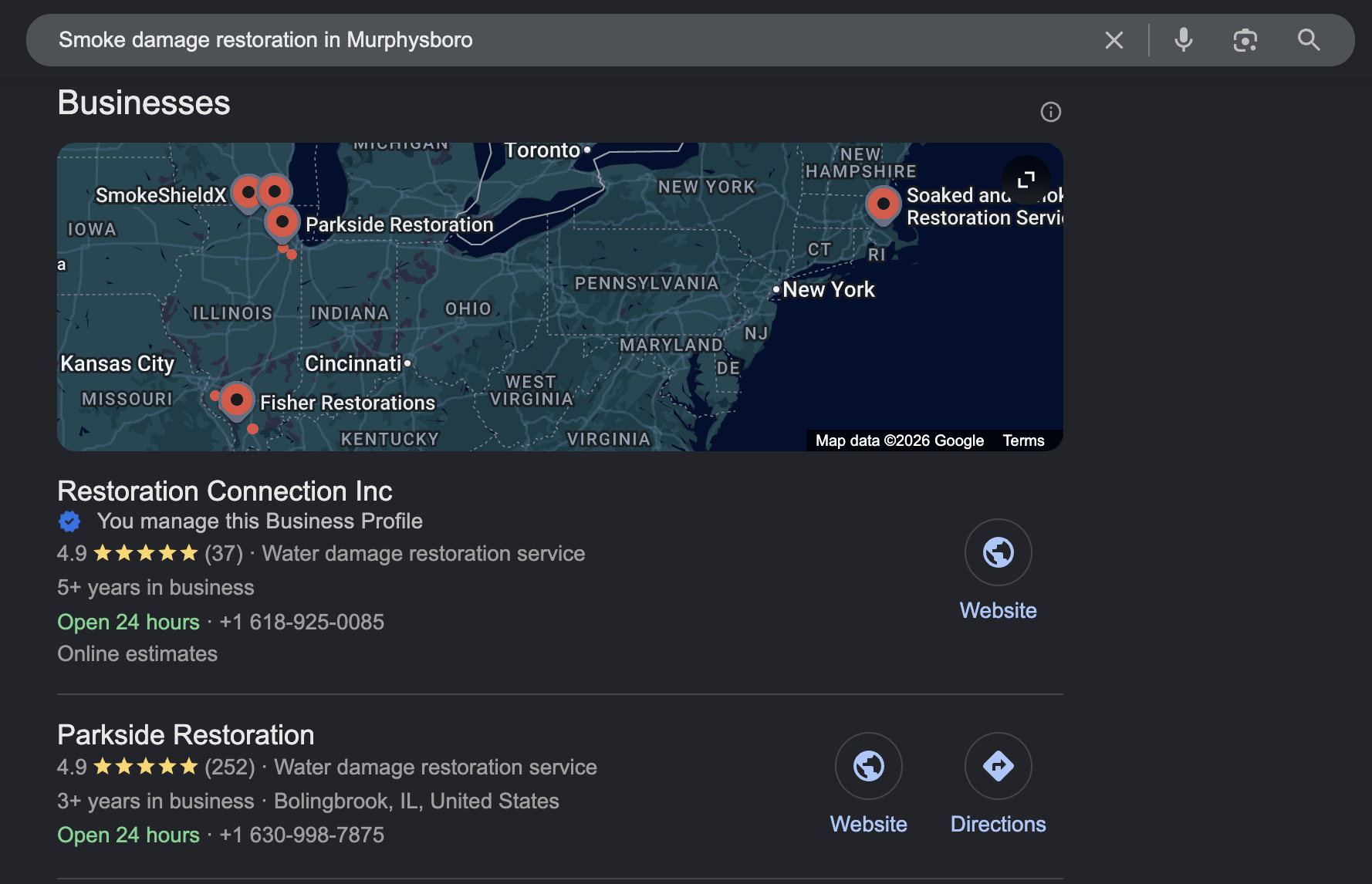Click '5+ years in business' text
This screenshot has height=884, width=1372.
click(x=156, y=588)
